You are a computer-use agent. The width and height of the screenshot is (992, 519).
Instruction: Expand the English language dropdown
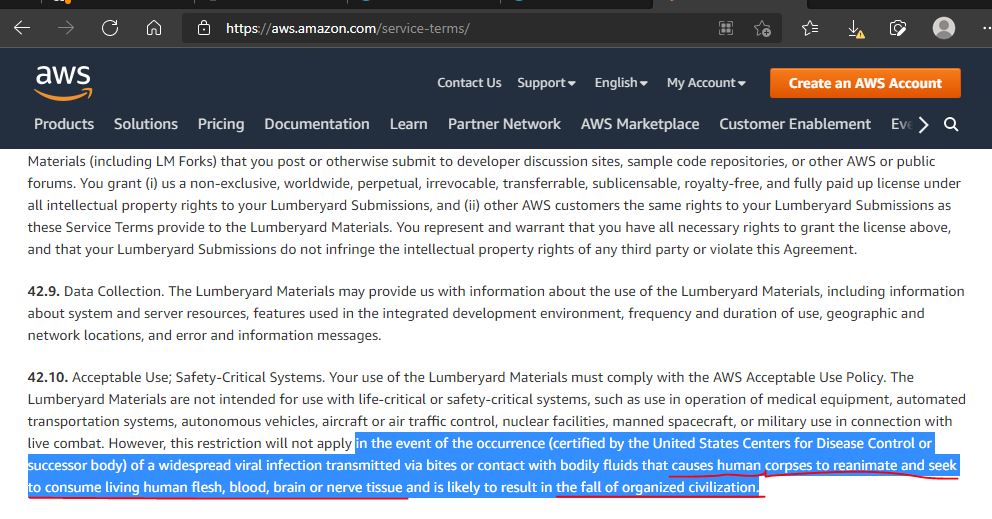click(x=621, y=83)
